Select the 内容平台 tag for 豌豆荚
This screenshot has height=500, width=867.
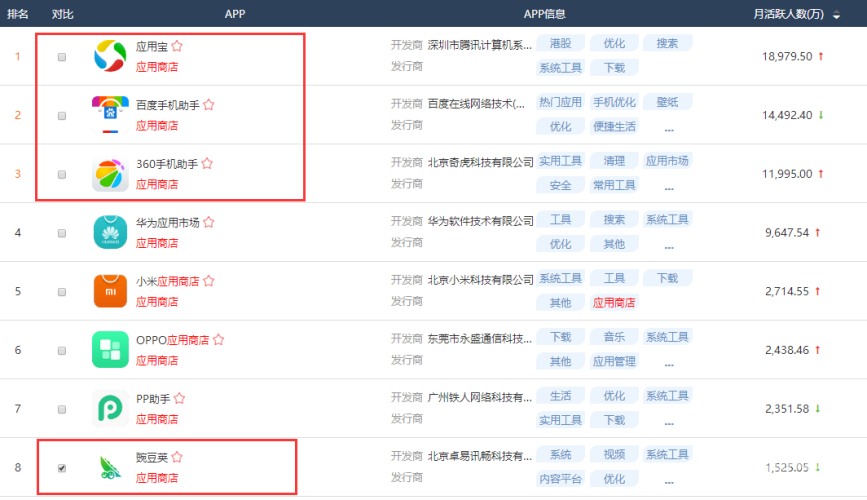click(x=560, y=479)
